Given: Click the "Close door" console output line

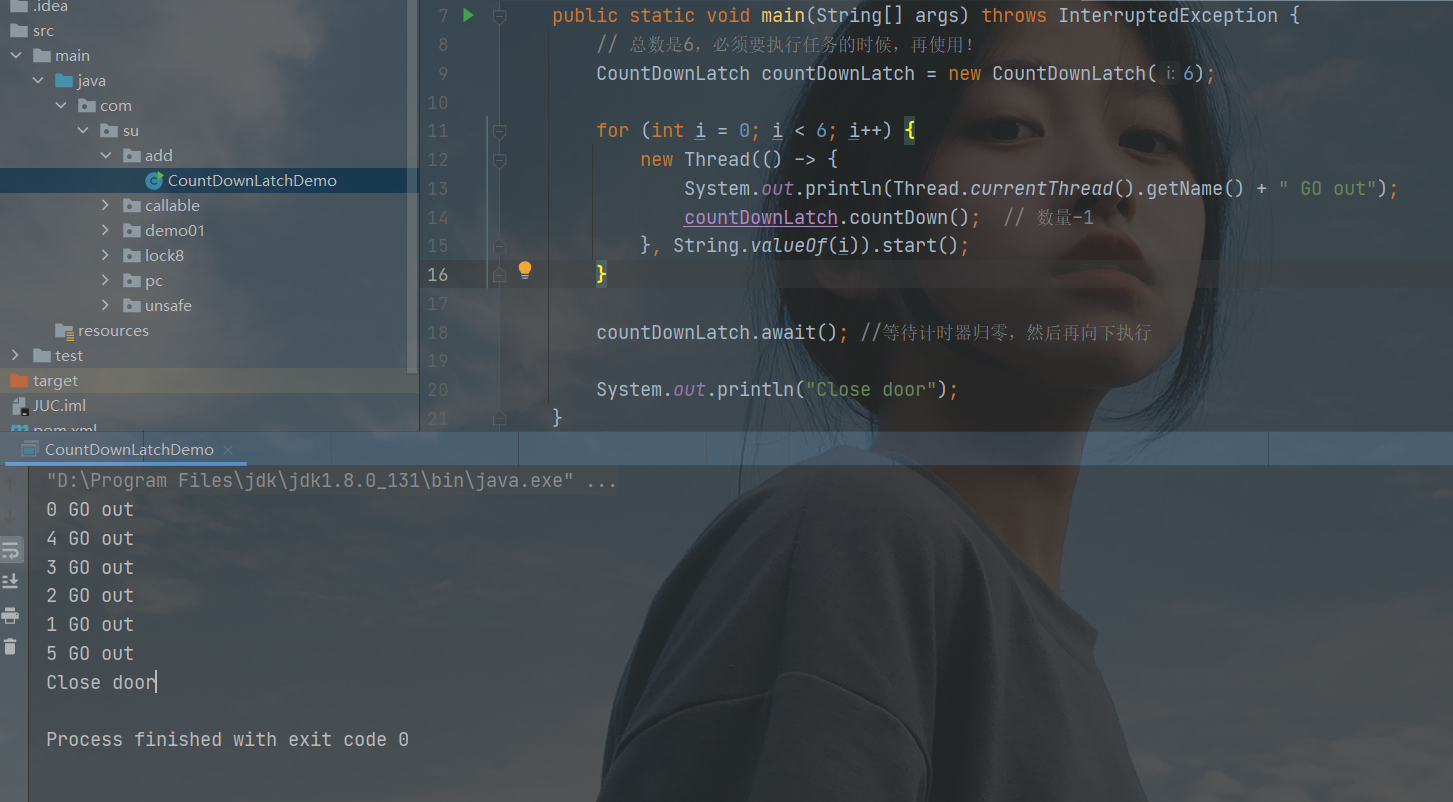Looking at the screenshot, I should (101, 683).
